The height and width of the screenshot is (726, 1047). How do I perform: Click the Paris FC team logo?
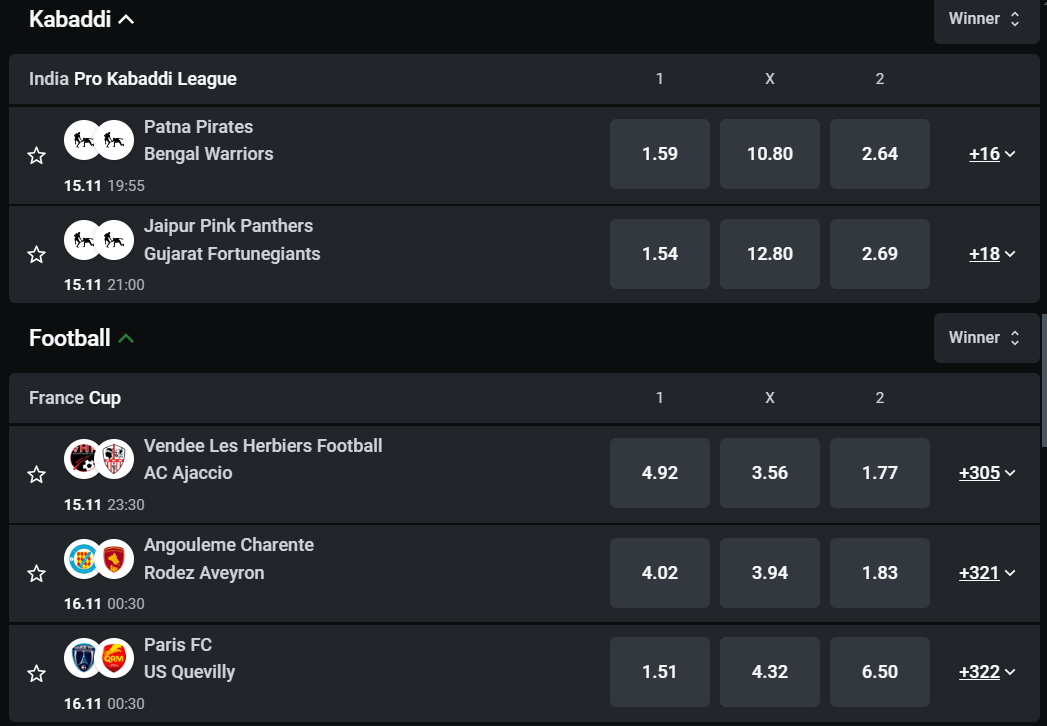[82, 658]
